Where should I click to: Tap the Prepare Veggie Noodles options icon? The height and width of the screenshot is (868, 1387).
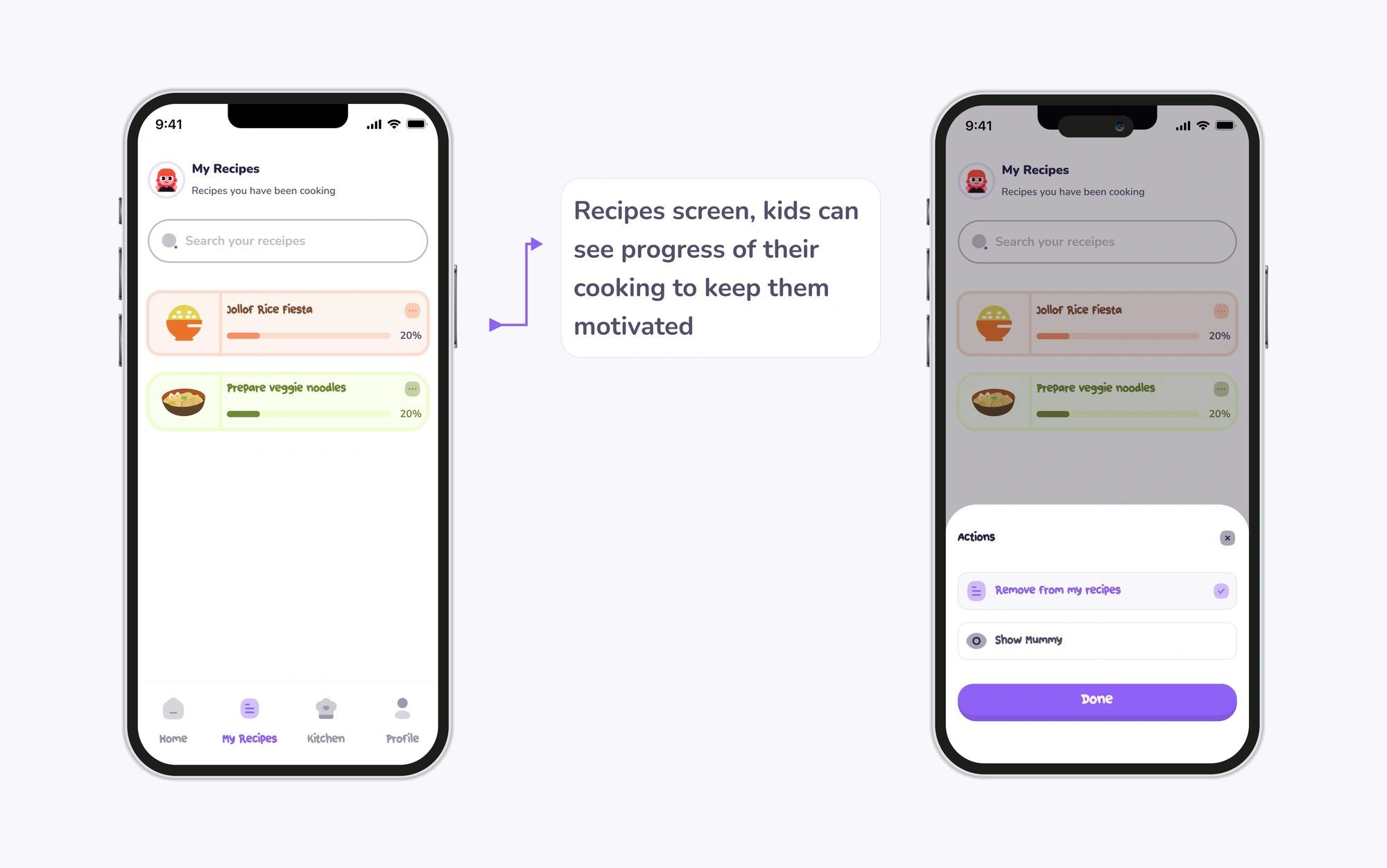tap(411, 388)
